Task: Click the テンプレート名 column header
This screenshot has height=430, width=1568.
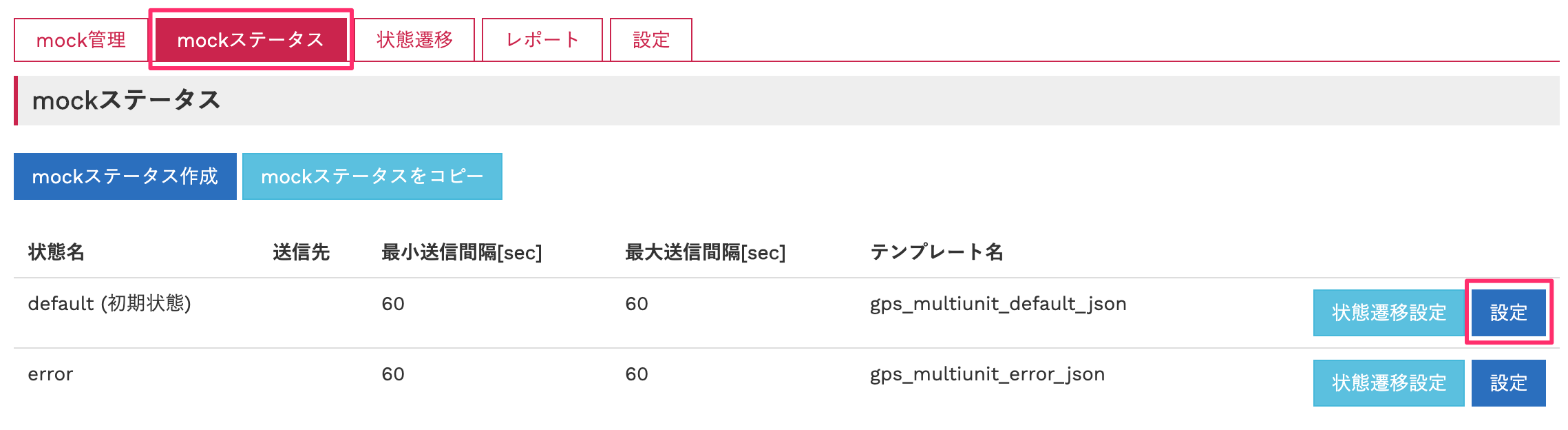Action: pyautogui.click(x=936, y=252)
